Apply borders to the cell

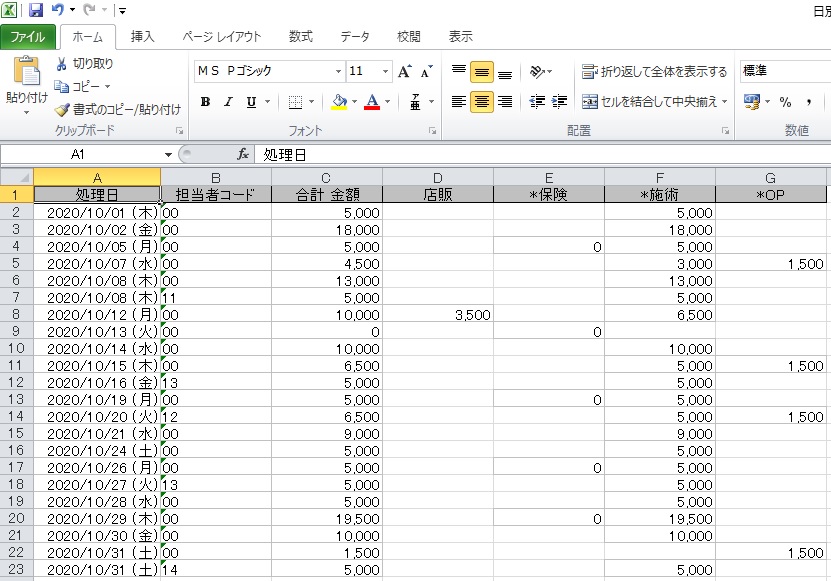pyautogui.click(x=295, y=102)
